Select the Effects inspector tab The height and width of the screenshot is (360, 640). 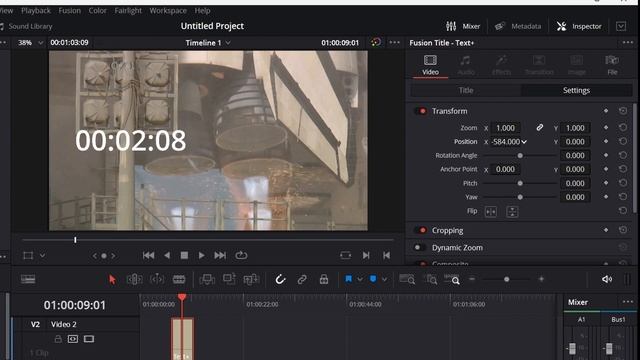click(x=501, y=65)
